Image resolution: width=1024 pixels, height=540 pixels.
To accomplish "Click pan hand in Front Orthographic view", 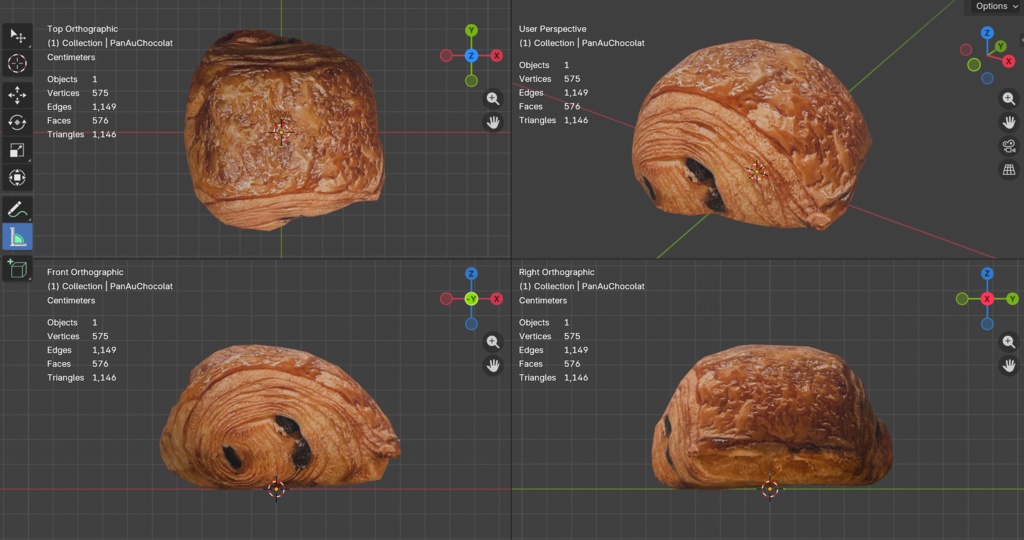I will pos(493,366).
